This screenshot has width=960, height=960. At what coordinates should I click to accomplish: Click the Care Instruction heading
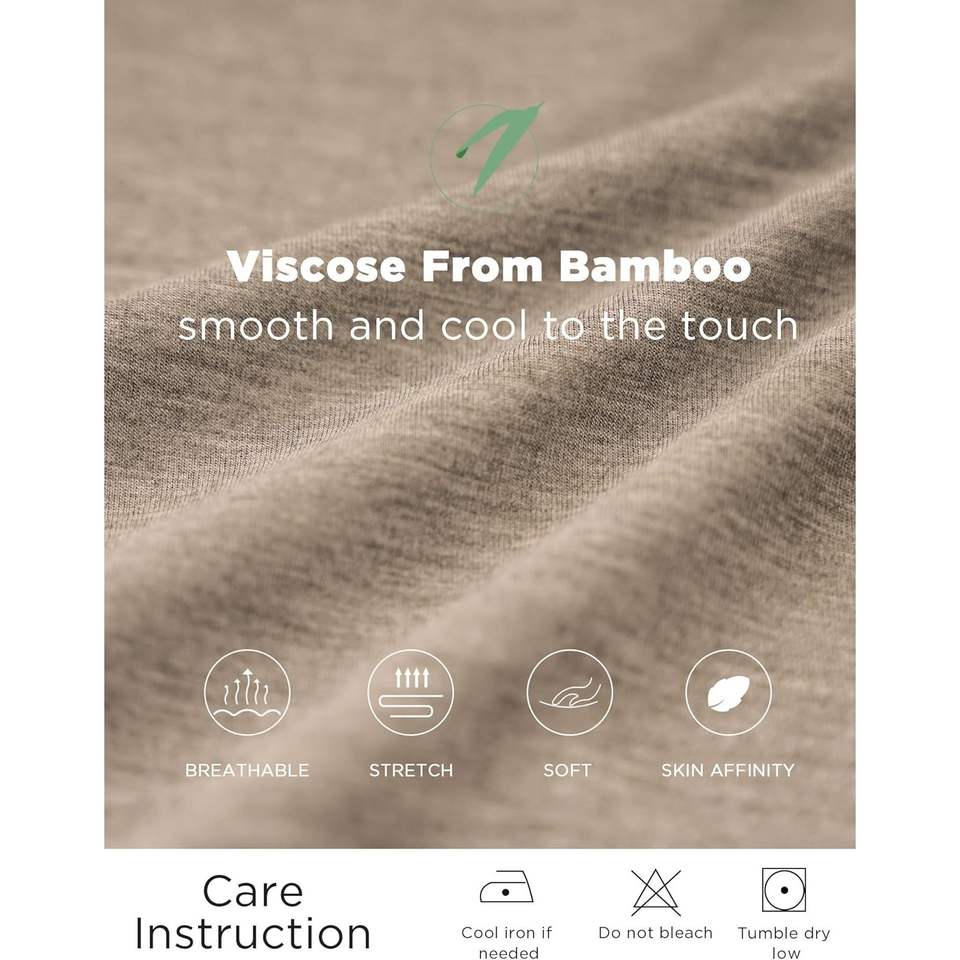pos(253,911)
